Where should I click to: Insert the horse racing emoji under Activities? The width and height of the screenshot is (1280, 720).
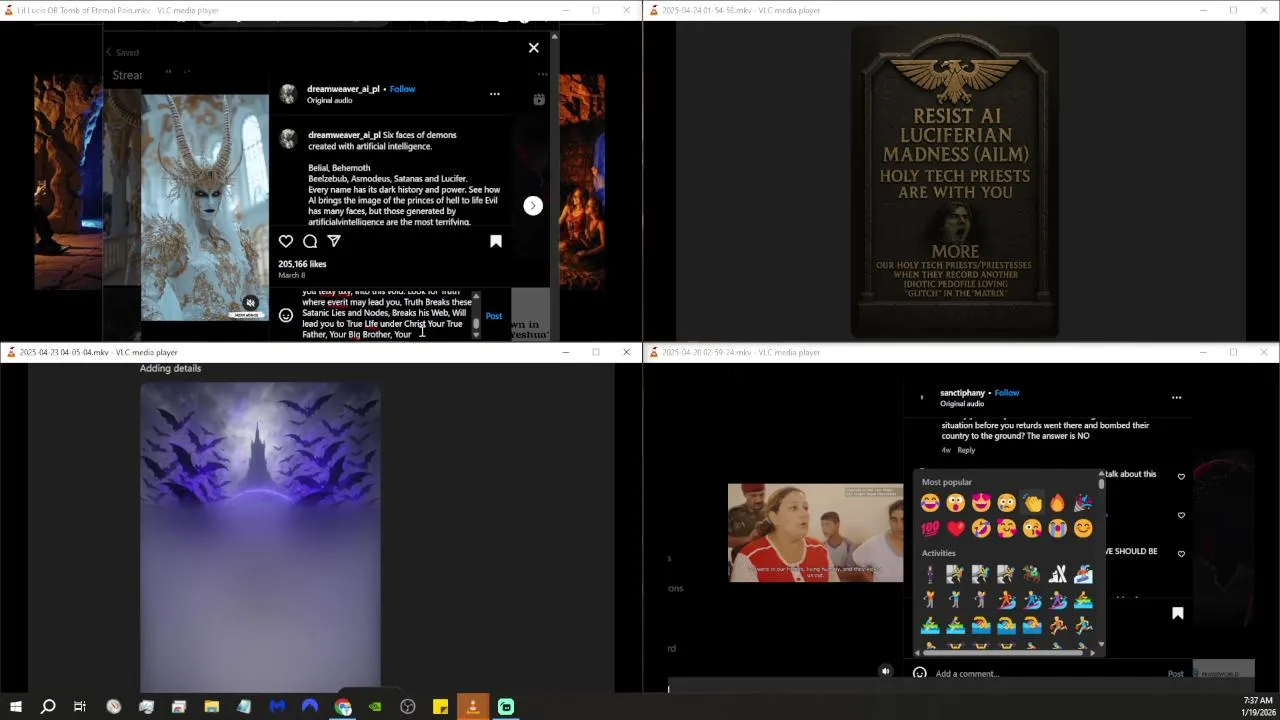[1032, 574]
